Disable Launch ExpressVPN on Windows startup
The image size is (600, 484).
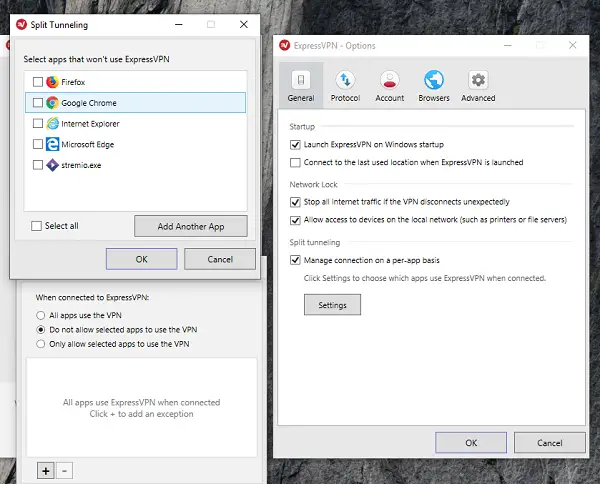[x=295, y=145]
